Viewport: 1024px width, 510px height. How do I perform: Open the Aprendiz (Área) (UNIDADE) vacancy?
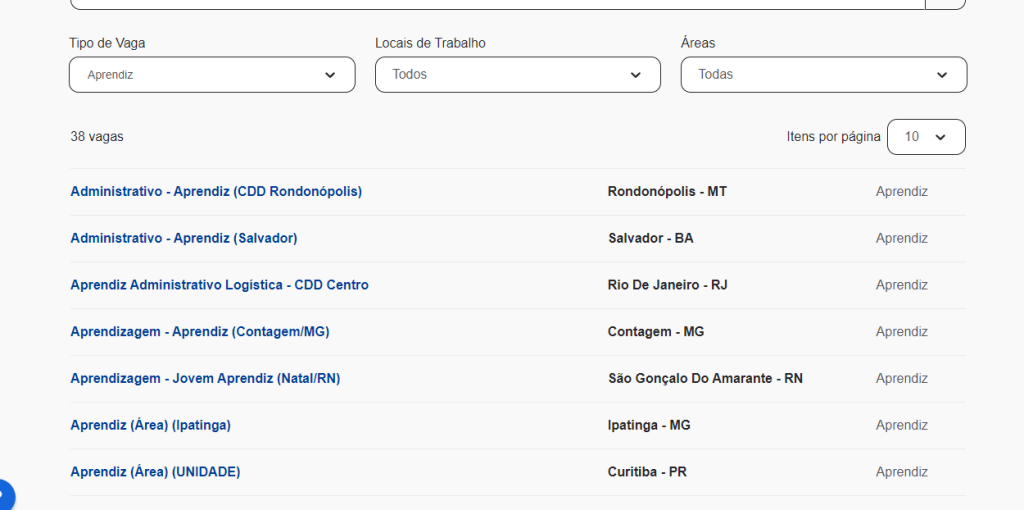[x=155, y=472]
